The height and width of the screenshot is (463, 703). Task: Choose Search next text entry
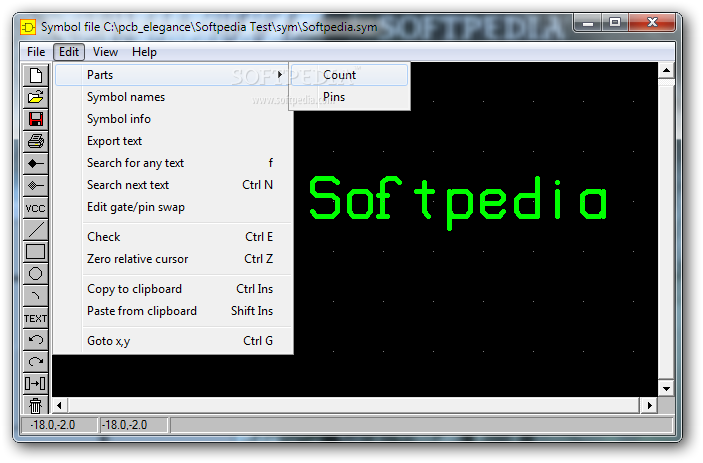(x=173, y=185)
